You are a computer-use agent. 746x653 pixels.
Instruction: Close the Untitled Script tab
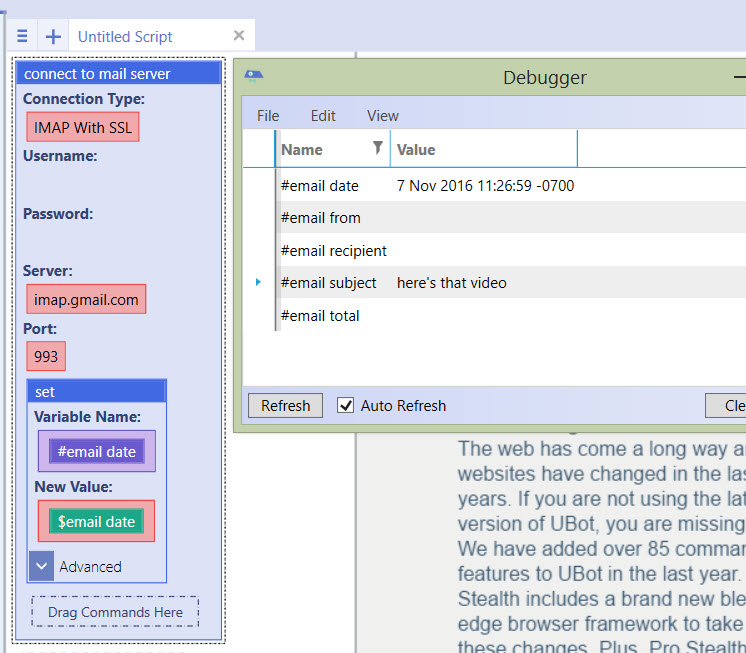pos(239,35)
